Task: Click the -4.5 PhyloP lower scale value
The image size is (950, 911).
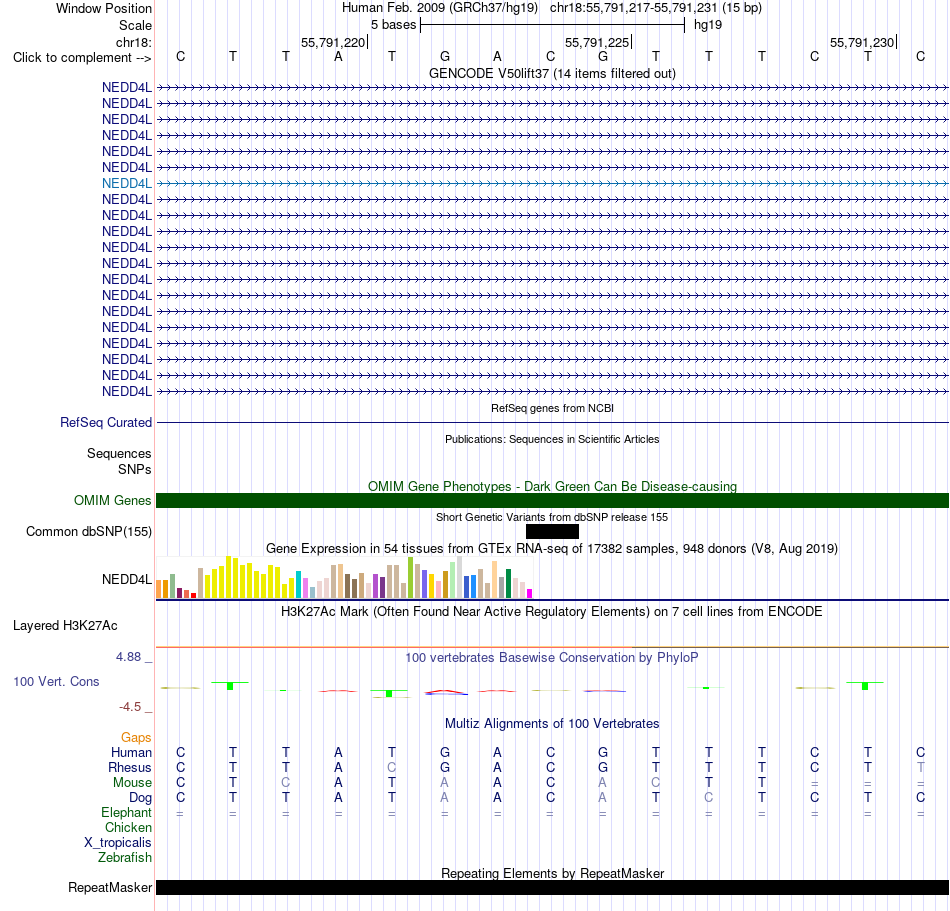Action: (x=130, y=707)
